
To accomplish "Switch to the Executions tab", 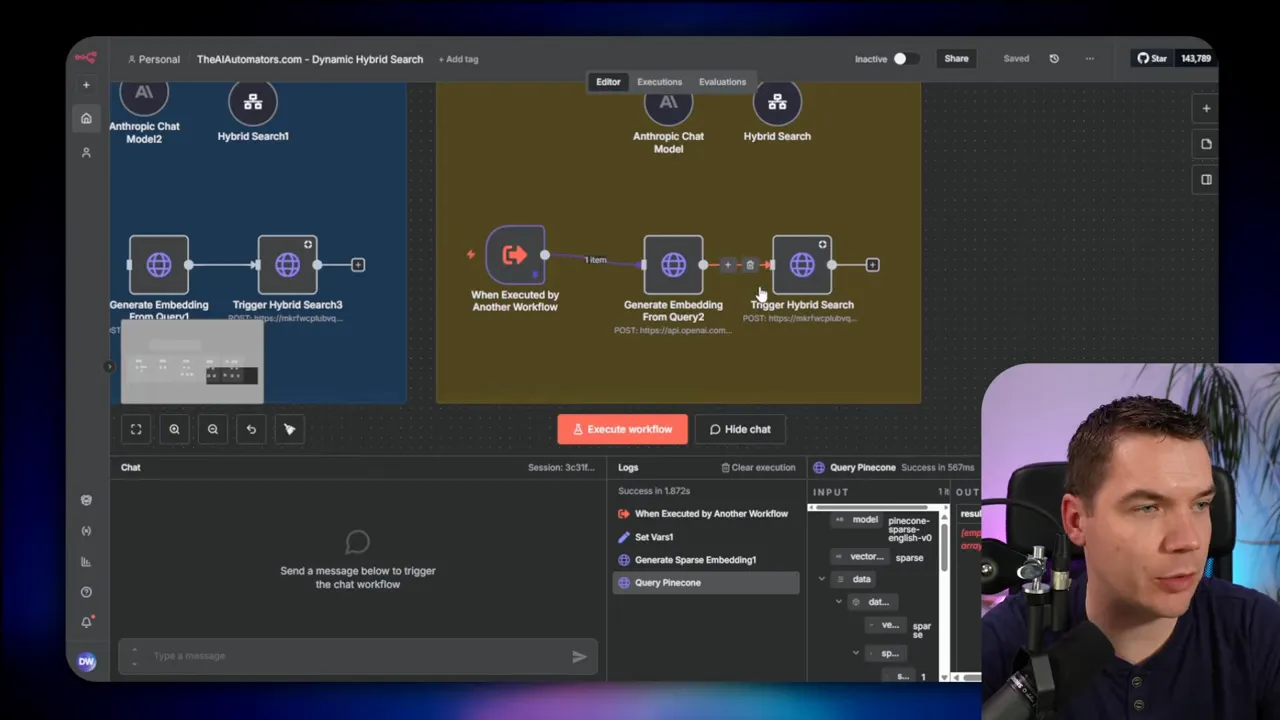I will 659,82.
